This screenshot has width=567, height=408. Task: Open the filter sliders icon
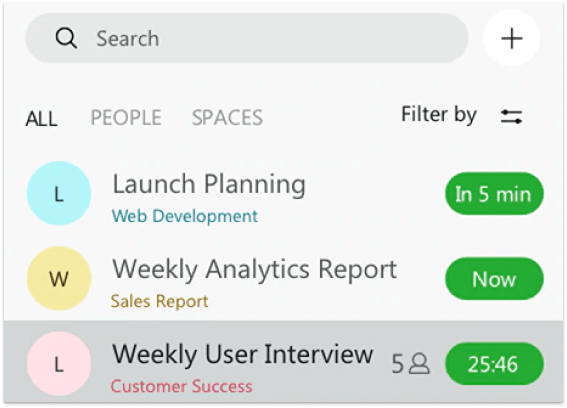pyautogui.click(x=511, y=116)
